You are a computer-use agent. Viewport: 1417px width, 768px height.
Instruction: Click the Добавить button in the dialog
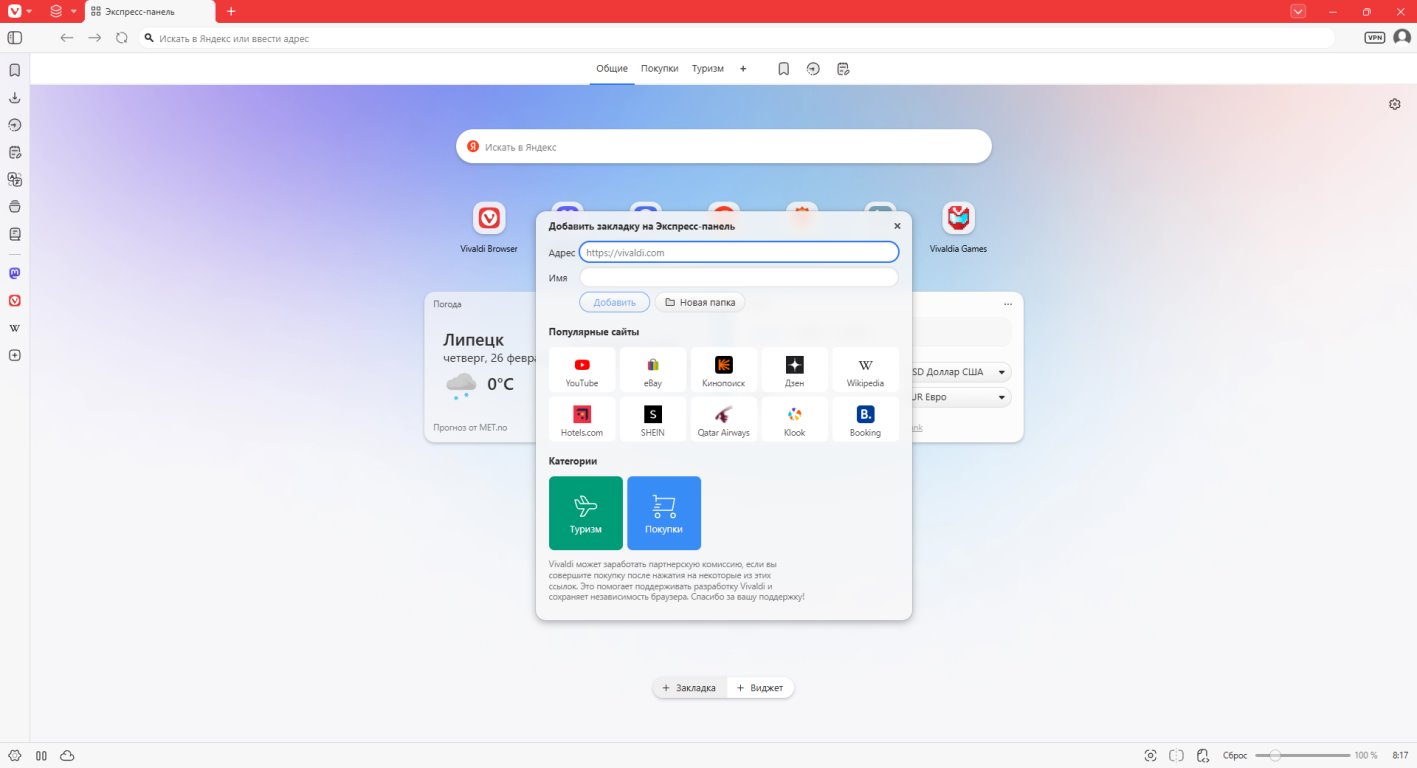click(x=614, y=302)
